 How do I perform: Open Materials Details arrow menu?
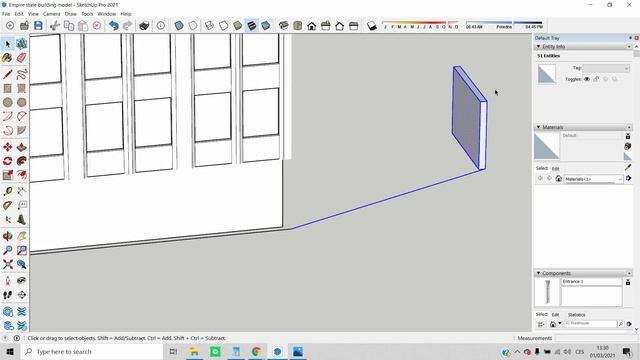point(629,178)
